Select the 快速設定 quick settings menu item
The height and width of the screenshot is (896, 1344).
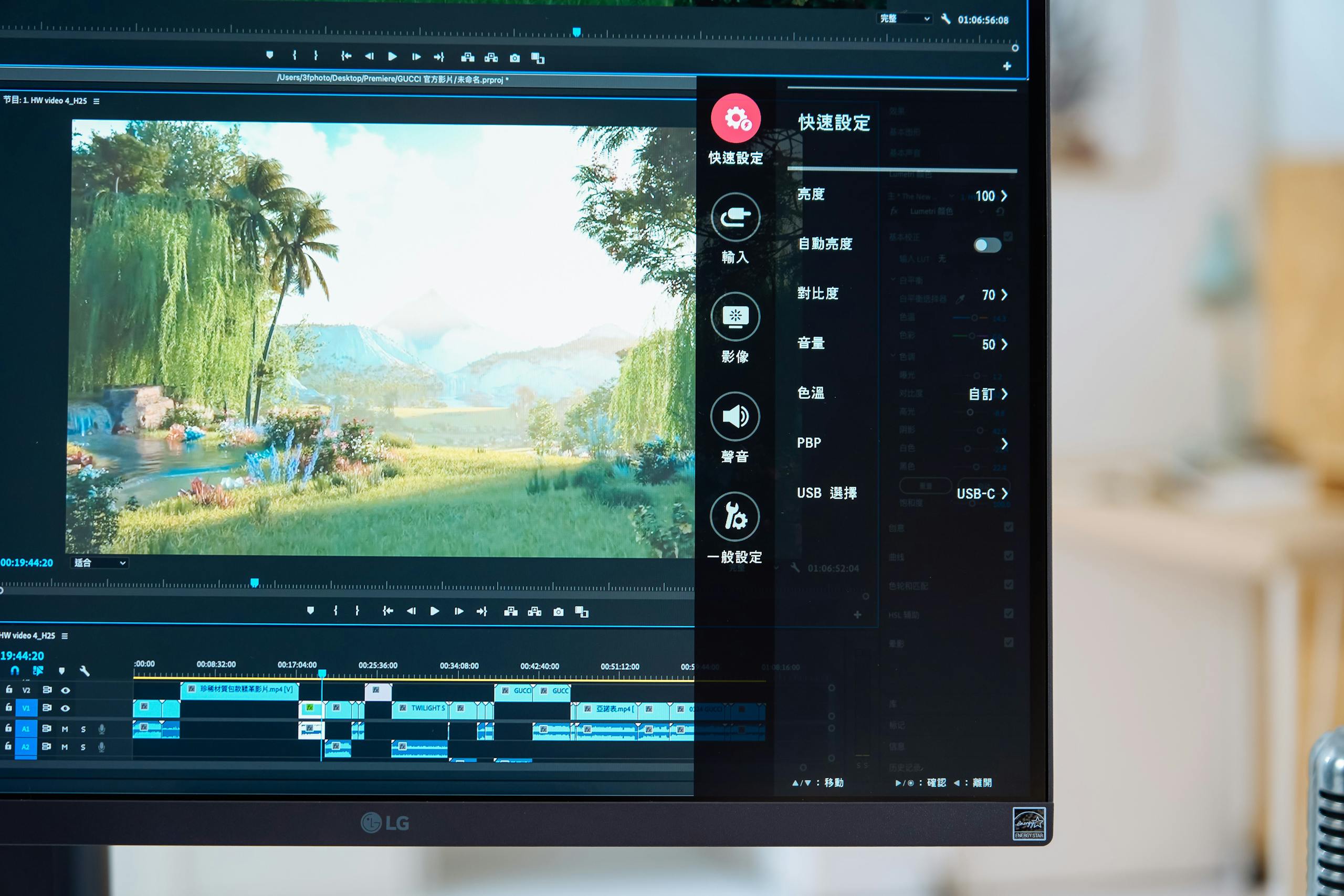coord(735,119)
